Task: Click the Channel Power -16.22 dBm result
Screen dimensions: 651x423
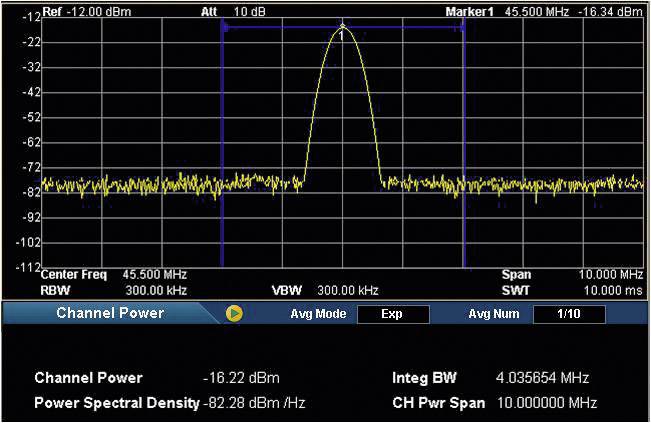Action: point(240,379)
